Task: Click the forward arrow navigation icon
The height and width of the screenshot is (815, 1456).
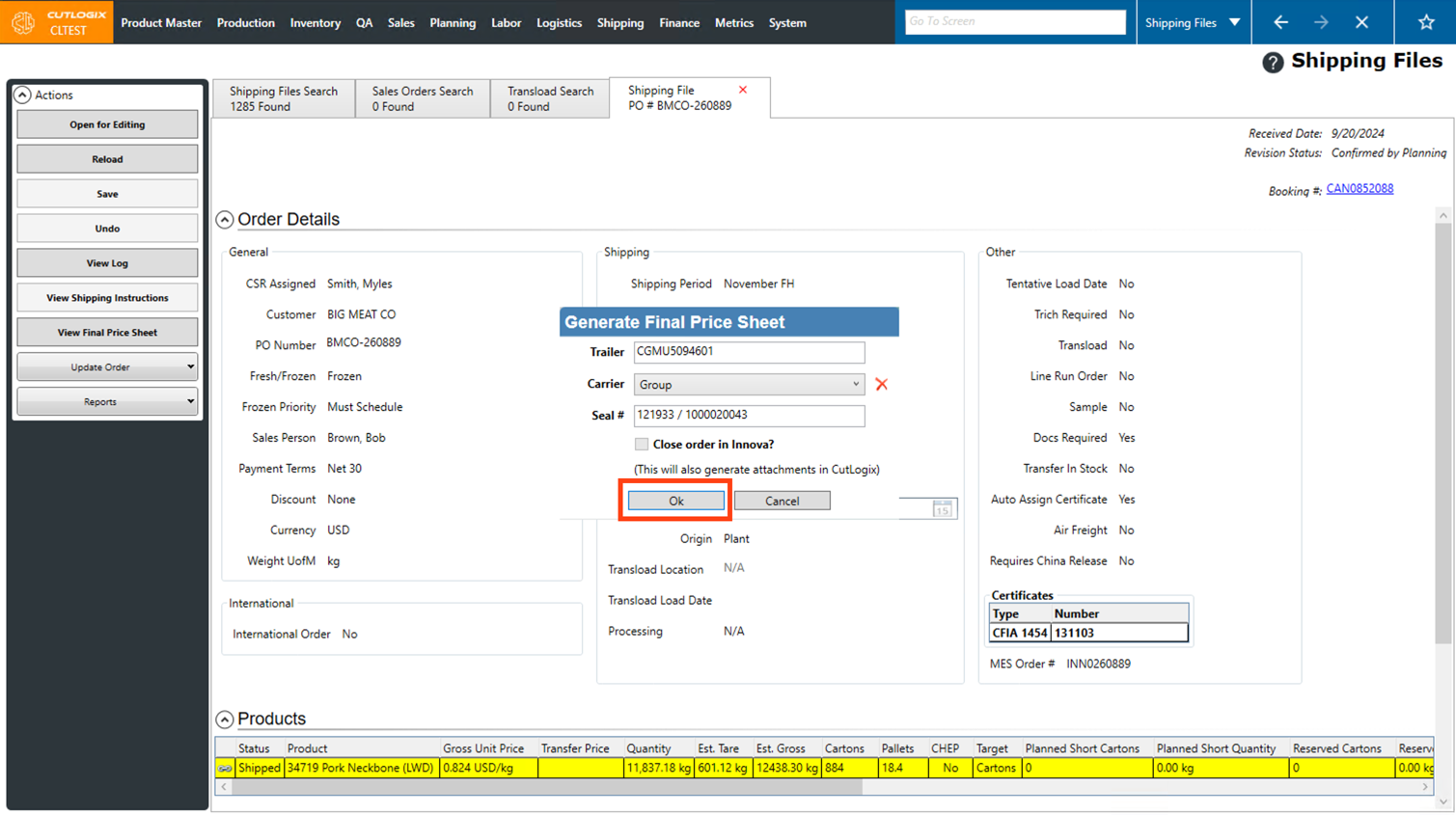Action: click(1321, 22)
